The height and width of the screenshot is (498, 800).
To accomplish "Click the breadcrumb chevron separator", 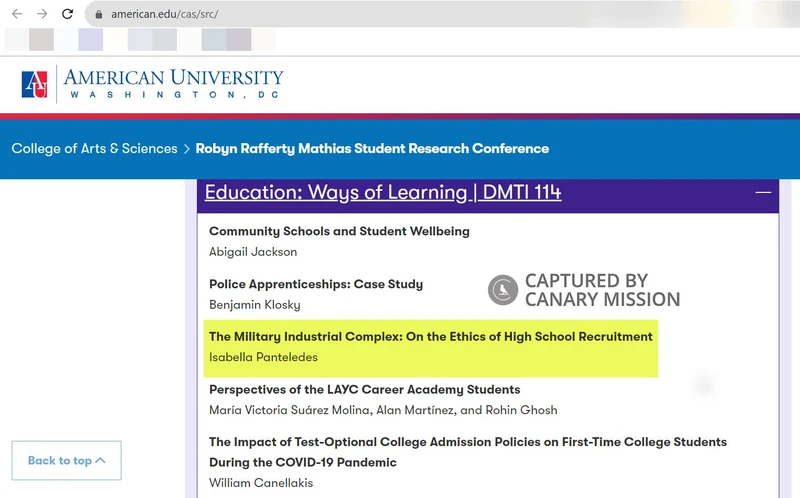I will [x=186, y=148].
